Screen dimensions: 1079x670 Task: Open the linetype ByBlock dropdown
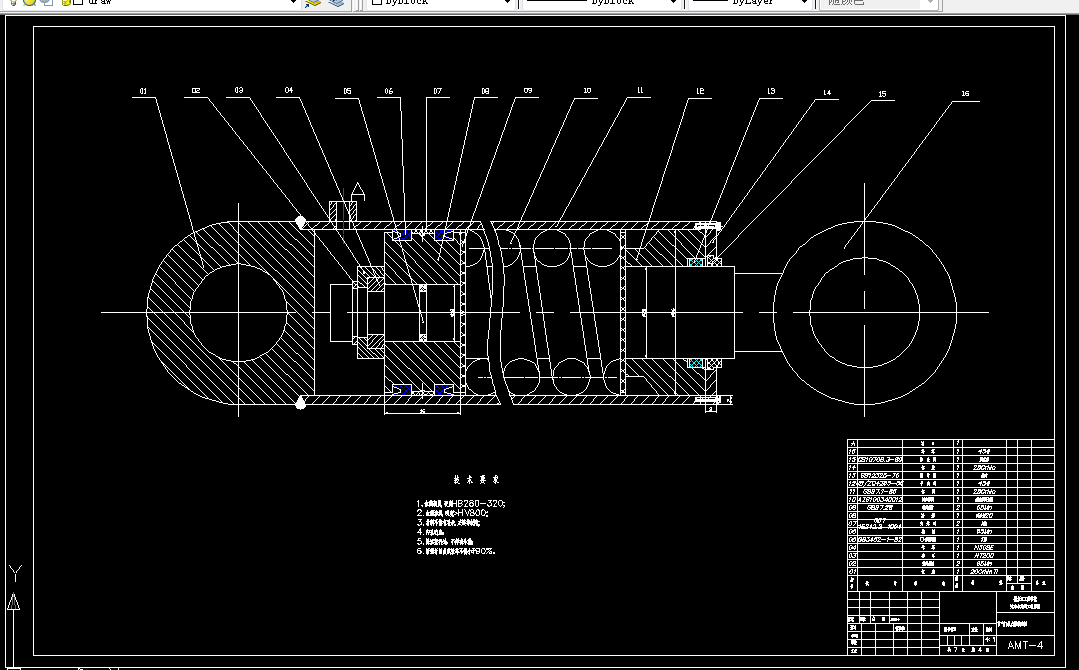[601, 2]
